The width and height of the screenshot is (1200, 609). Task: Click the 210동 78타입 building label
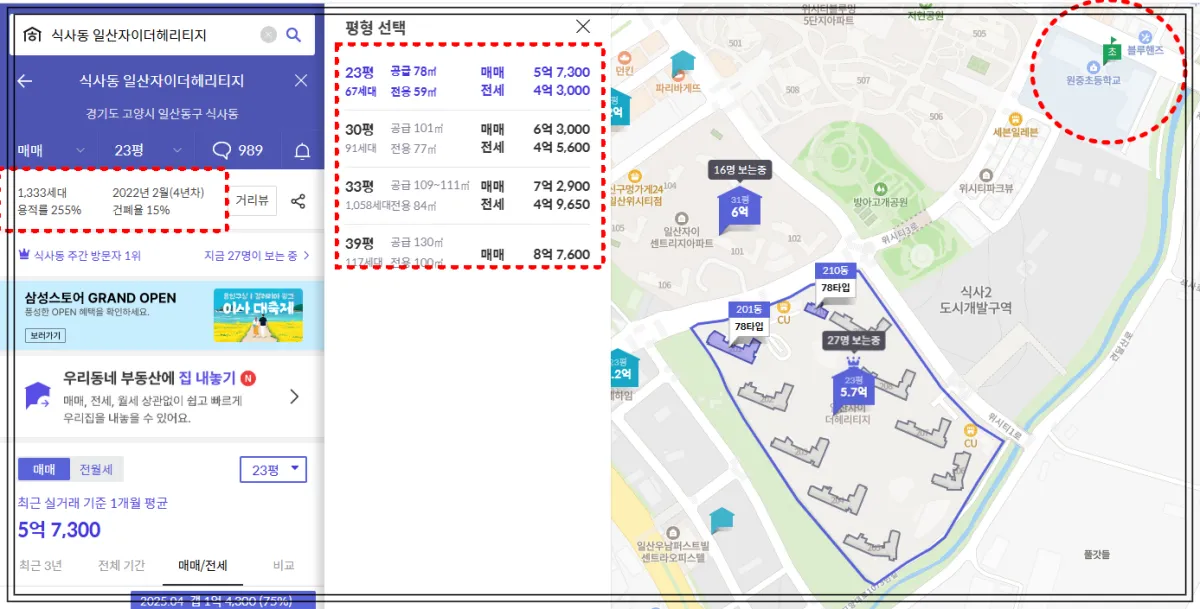point(834,280)
